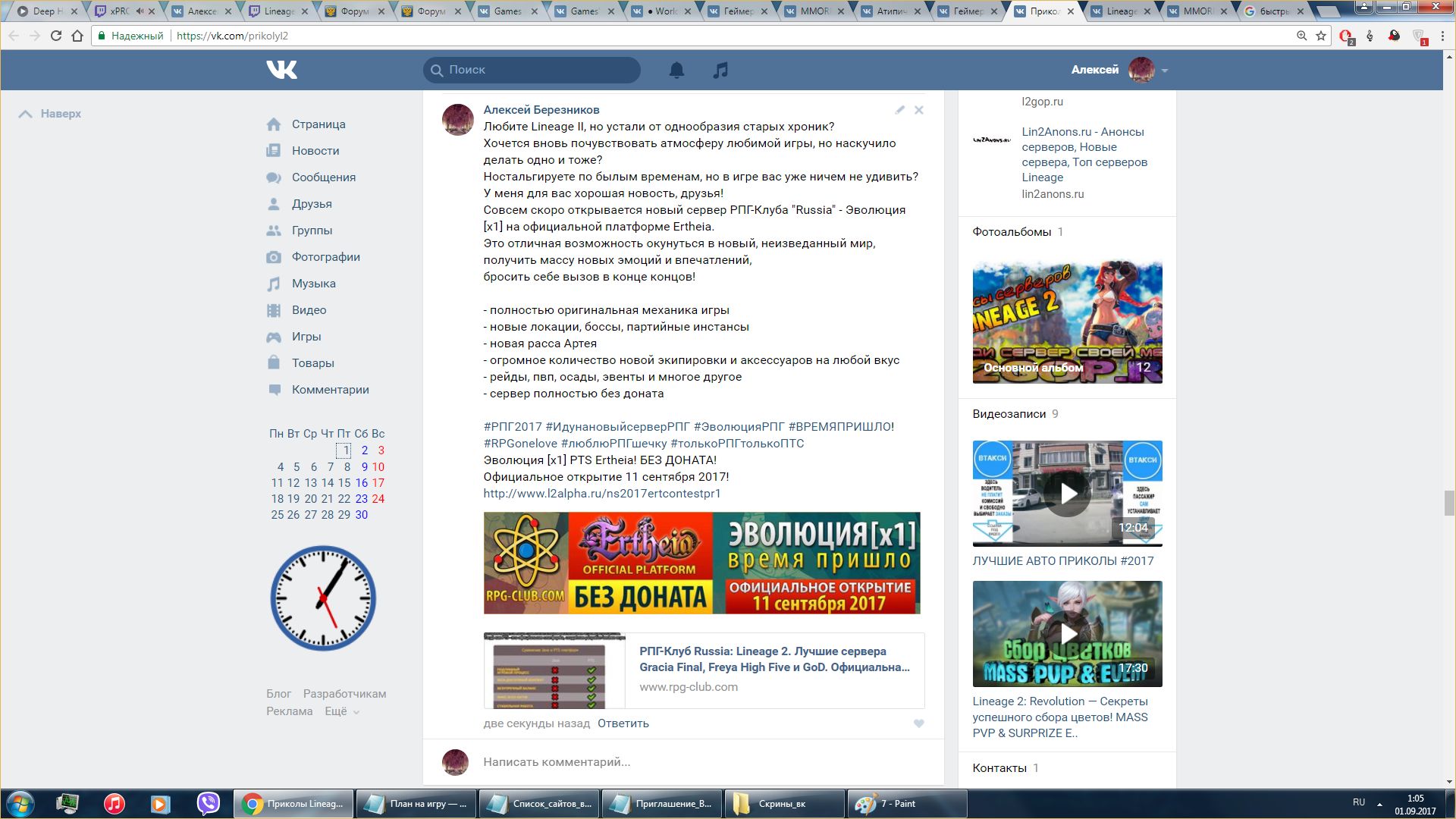Open notifications bell icon
This screenshot has width=1456, height=819.
(x=676, y=71)
